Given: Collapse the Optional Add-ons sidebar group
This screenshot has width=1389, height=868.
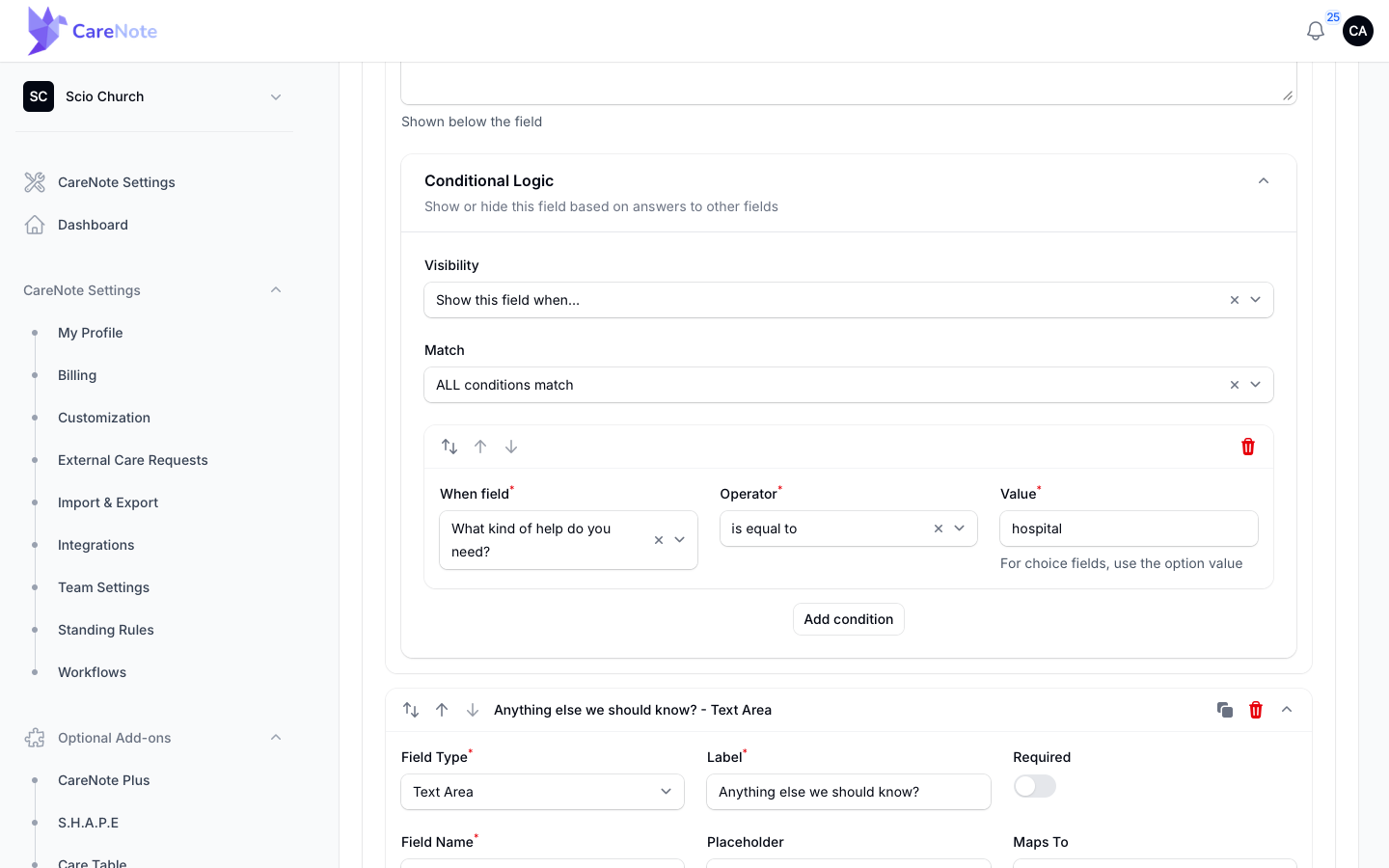Looking at the screenshot, I should click(x=276, y=738).
